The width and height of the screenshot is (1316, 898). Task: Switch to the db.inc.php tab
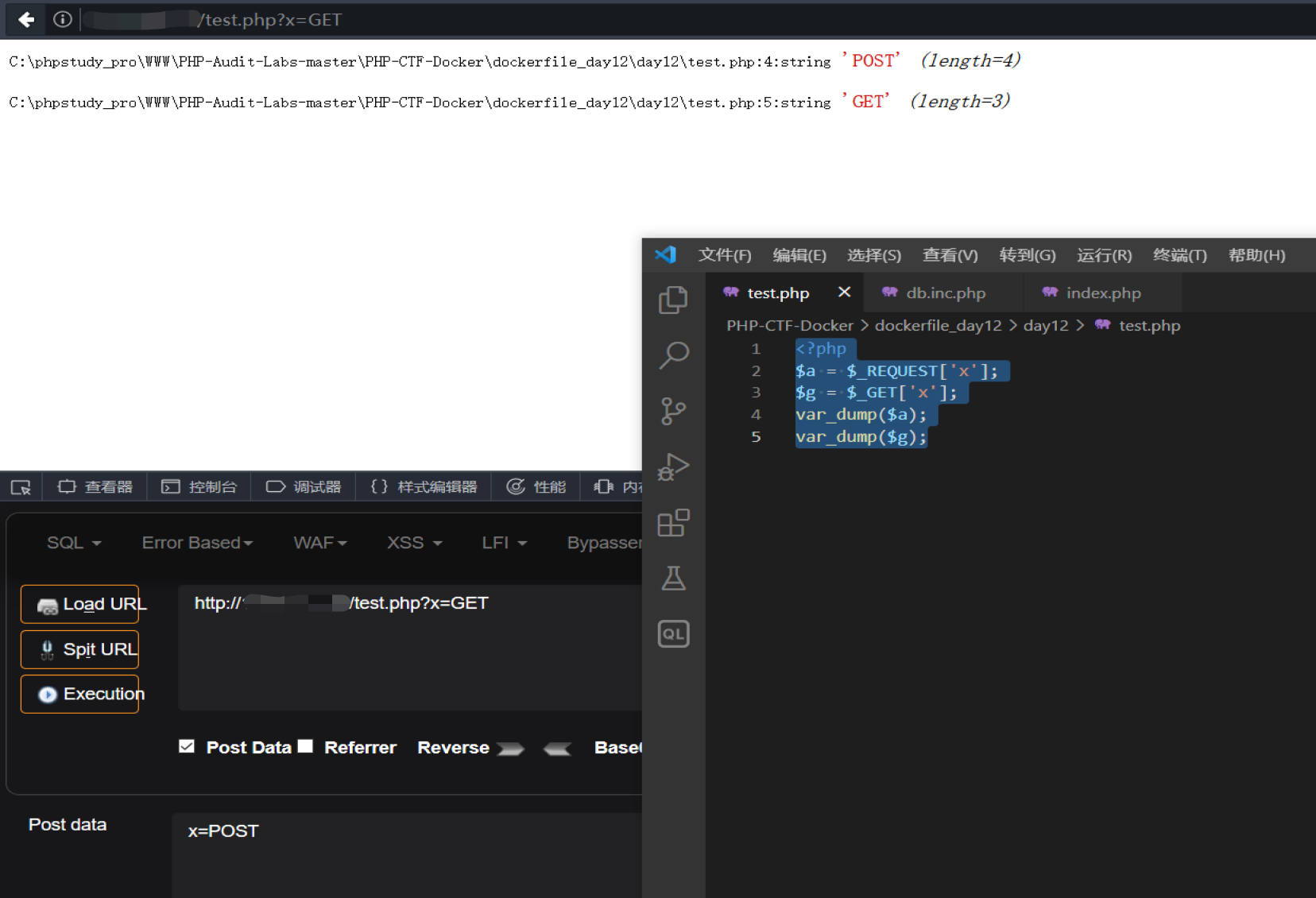coord(942,292)
